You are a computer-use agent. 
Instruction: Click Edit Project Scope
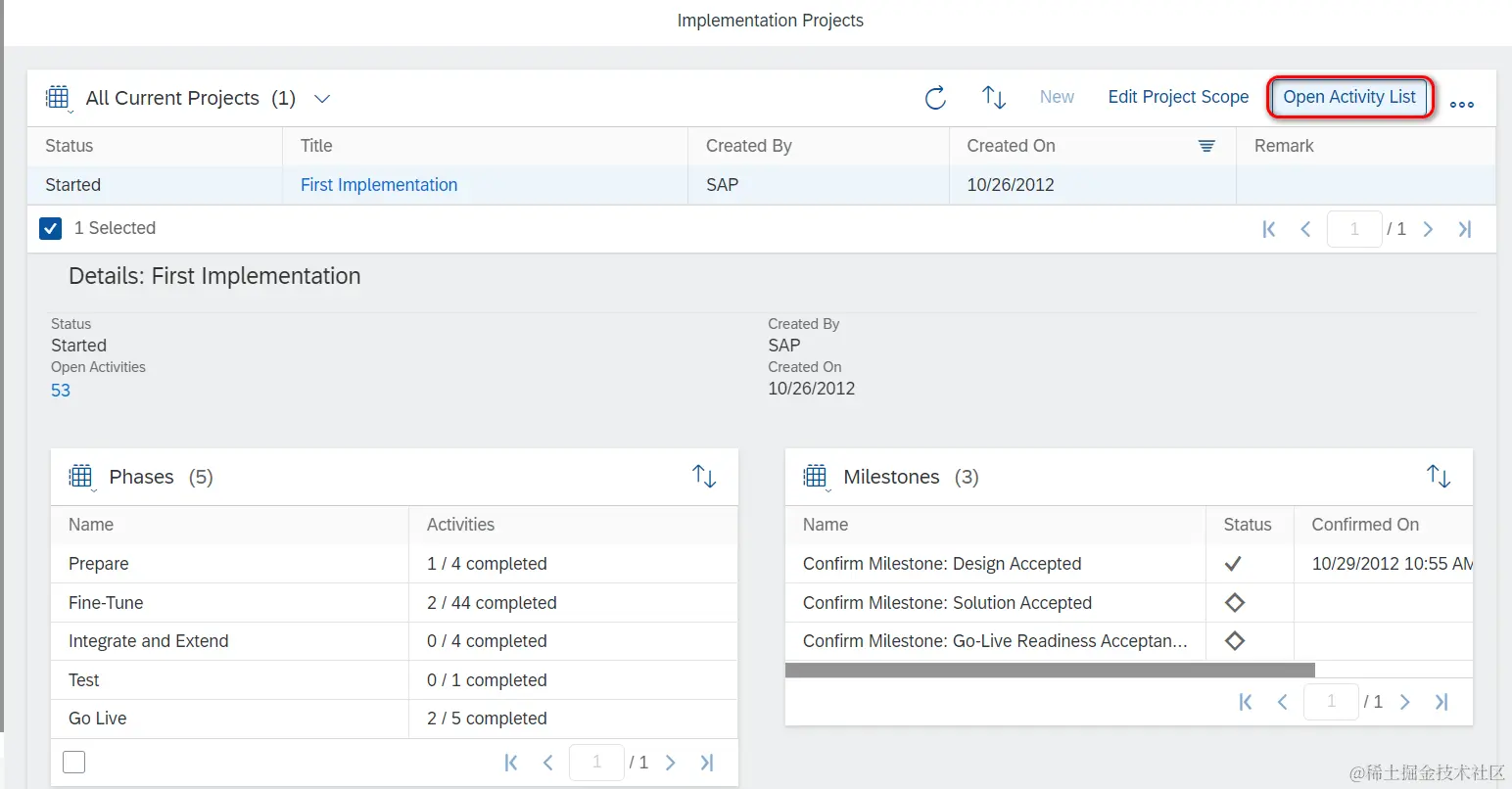1178,97
